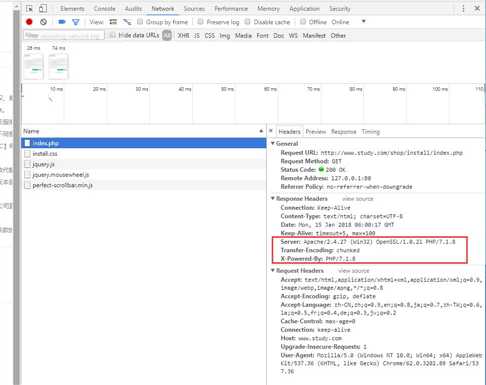Image resolution: width=486 pixels, height=385 pixels.
Task: Switch to the Audits tab
Action: tap(133, 9)
